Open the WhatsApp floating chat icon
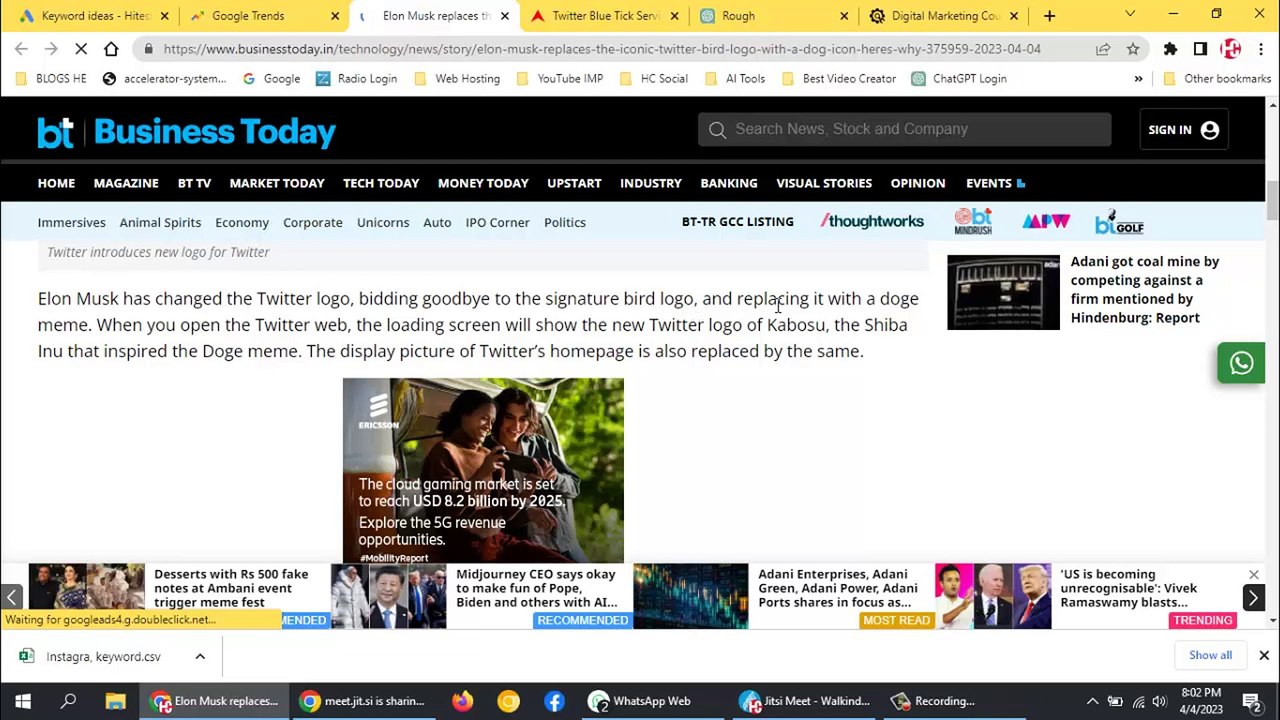The image size is (1280, 720). coord(1241,363)
